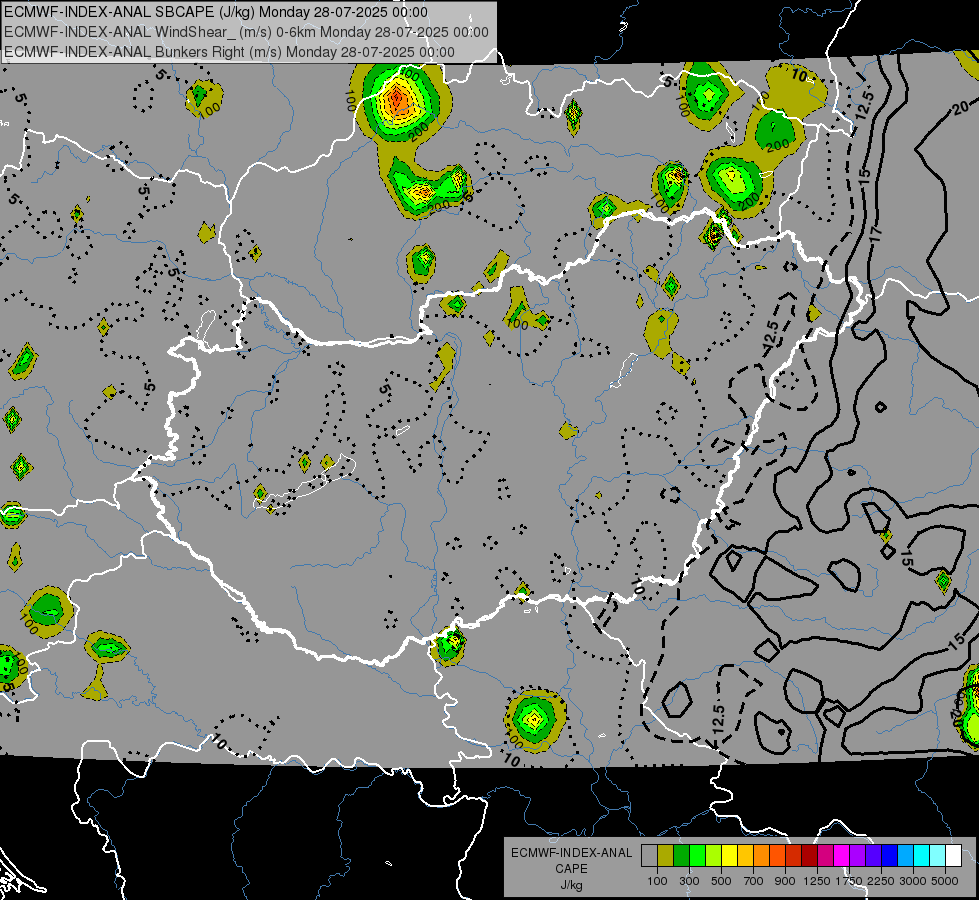The height and width of the screenshot is (900, 979).
Task: Click the gray first swatch in CAPE legend
Action: 649,856
